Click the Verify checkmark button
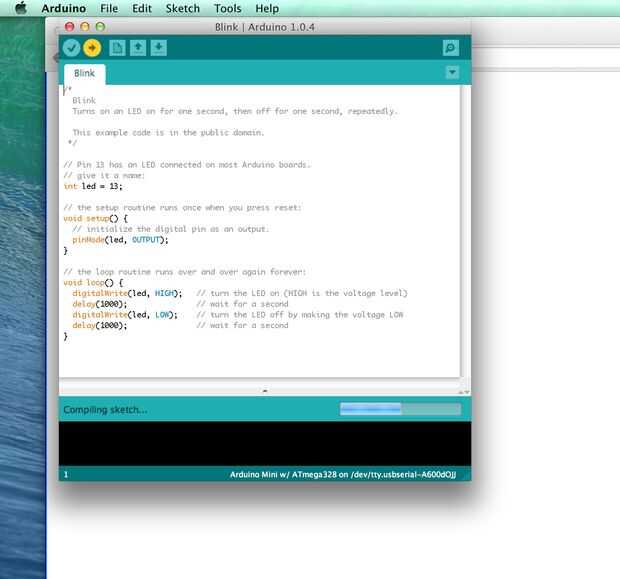Screen dimensions: 620x579 point(72,48)
